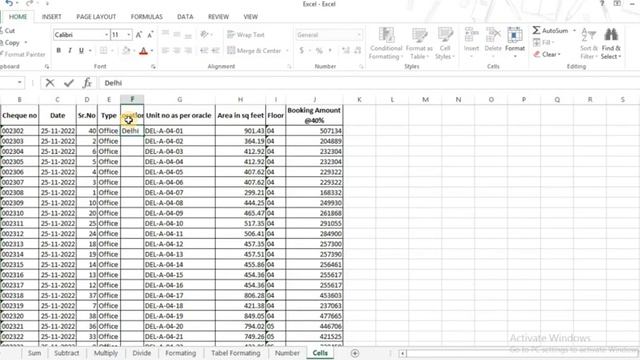640x360 pixels.
Task: Toggle Italic formatting button
Action: [70, 51]
